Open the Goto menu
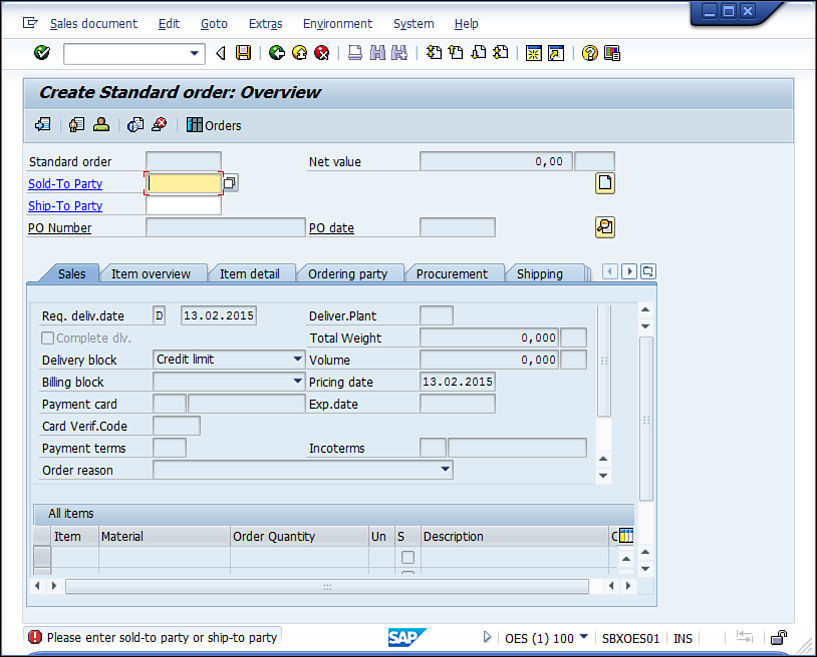817x657 pixels. [x=214, y=24]
